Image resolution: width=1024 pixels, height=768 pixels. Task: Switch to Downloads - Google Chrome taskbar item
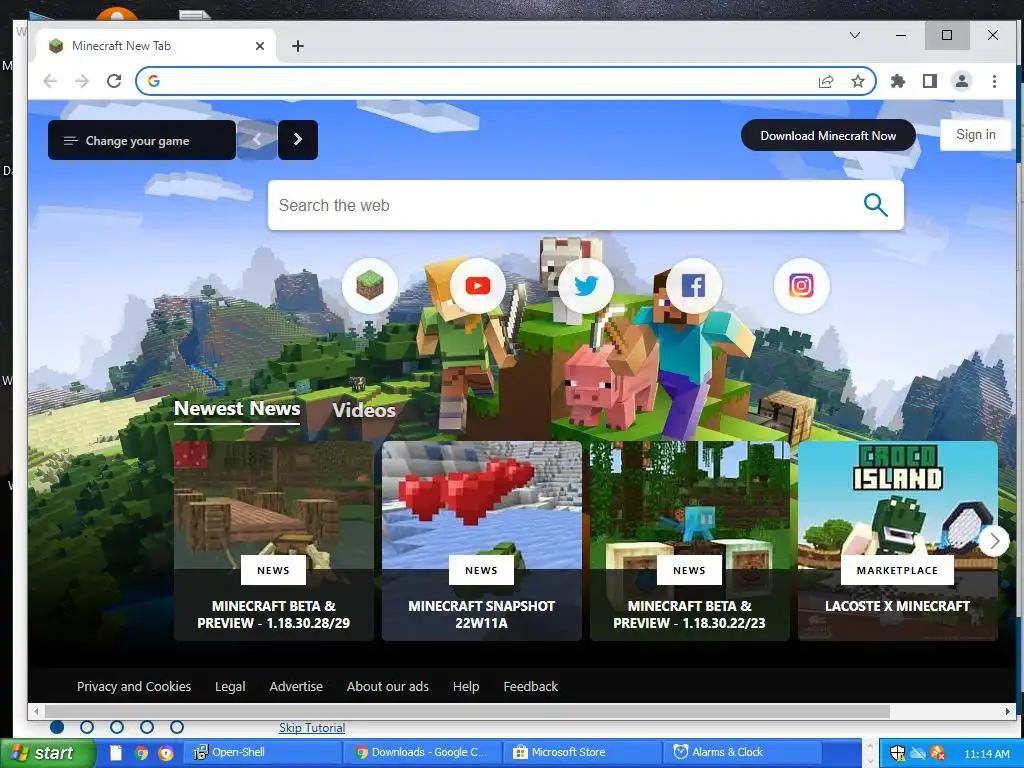pyautogui.click(x=421, y=752)
